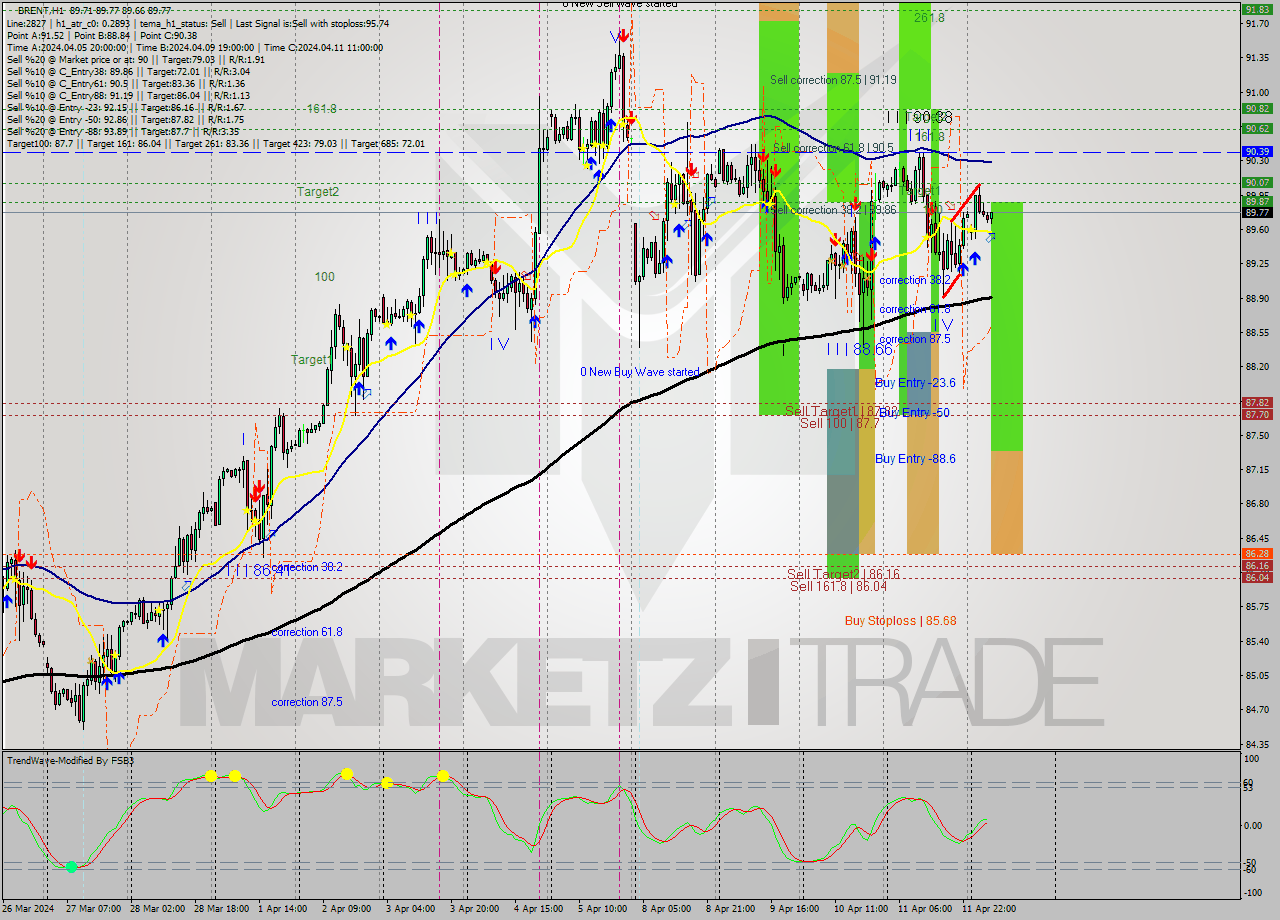Click the red 86.04 price tag
The height and width of the screenshot is (920, 1280).
pos(1257,577)
